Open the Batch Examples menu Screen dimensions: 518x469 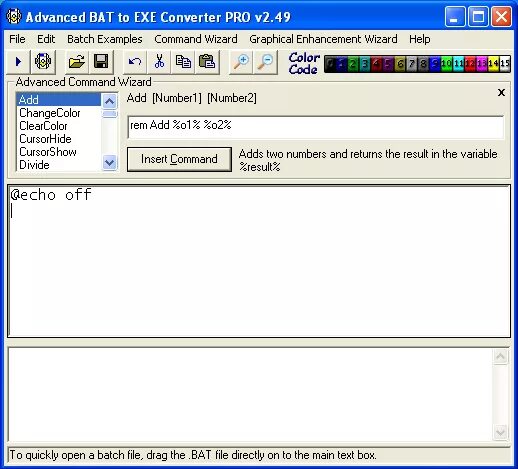tap(105, 39)
